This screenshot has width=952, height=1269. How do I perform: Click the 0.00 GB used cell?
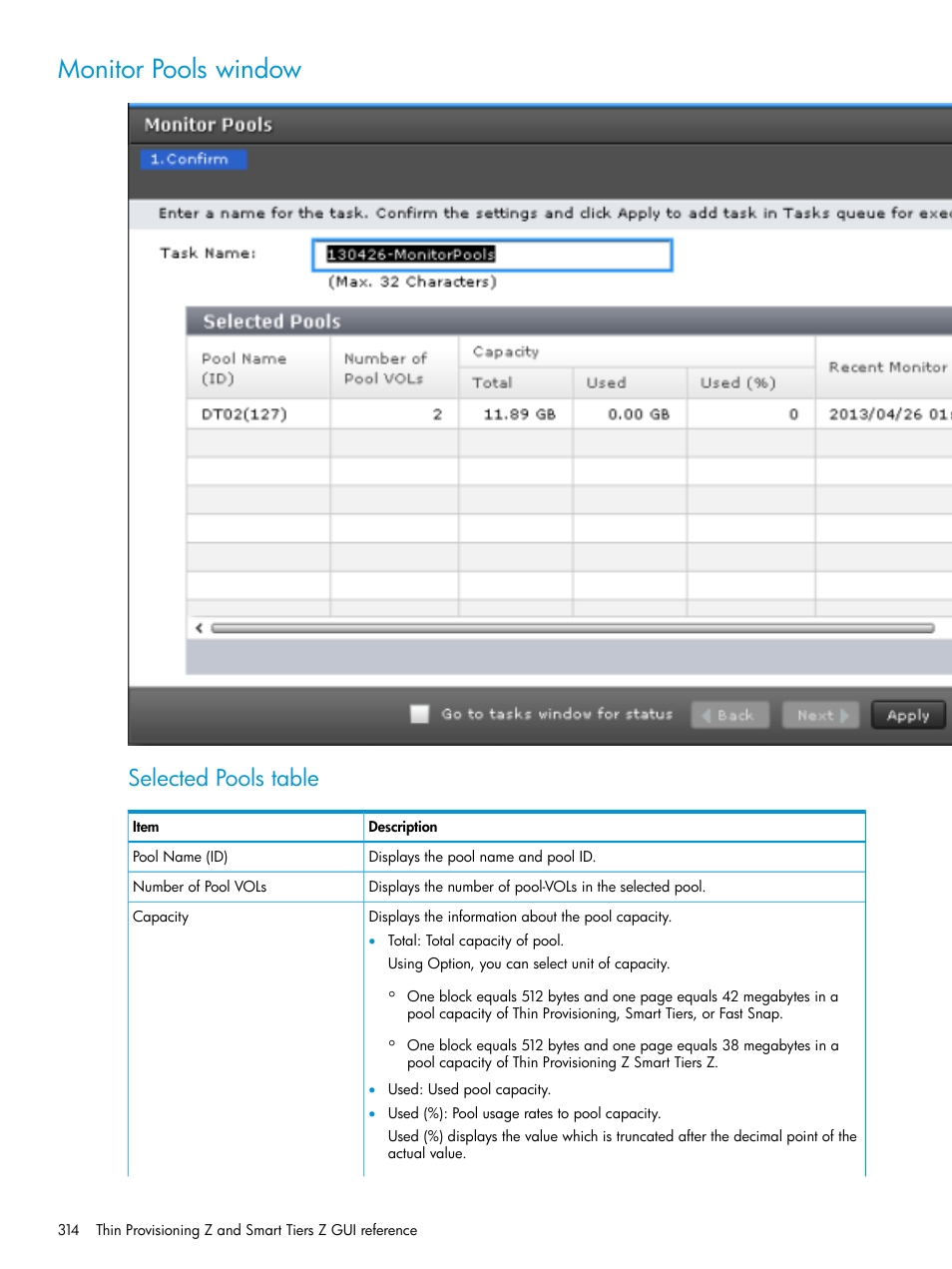pos(630,414)
